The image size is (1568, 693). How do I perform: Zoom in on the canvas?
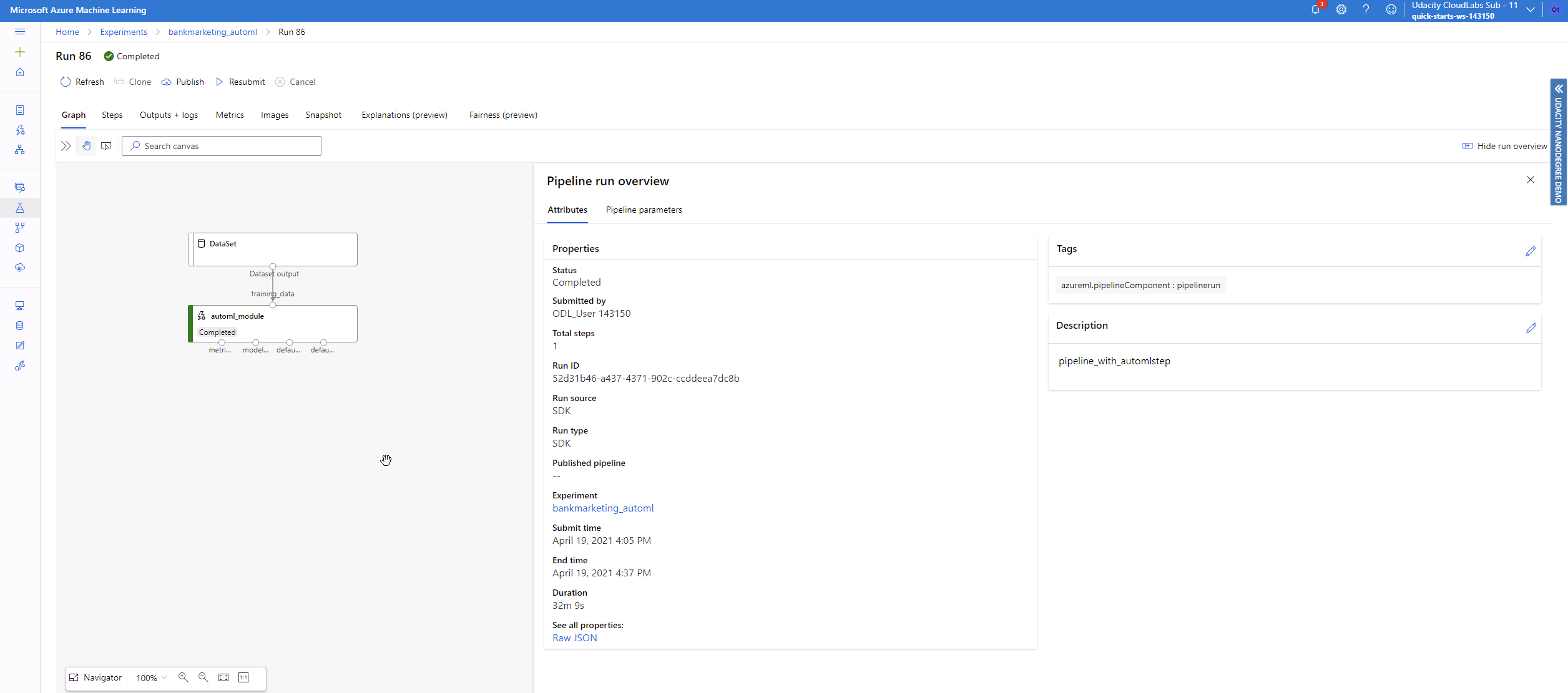coord(183,677)
